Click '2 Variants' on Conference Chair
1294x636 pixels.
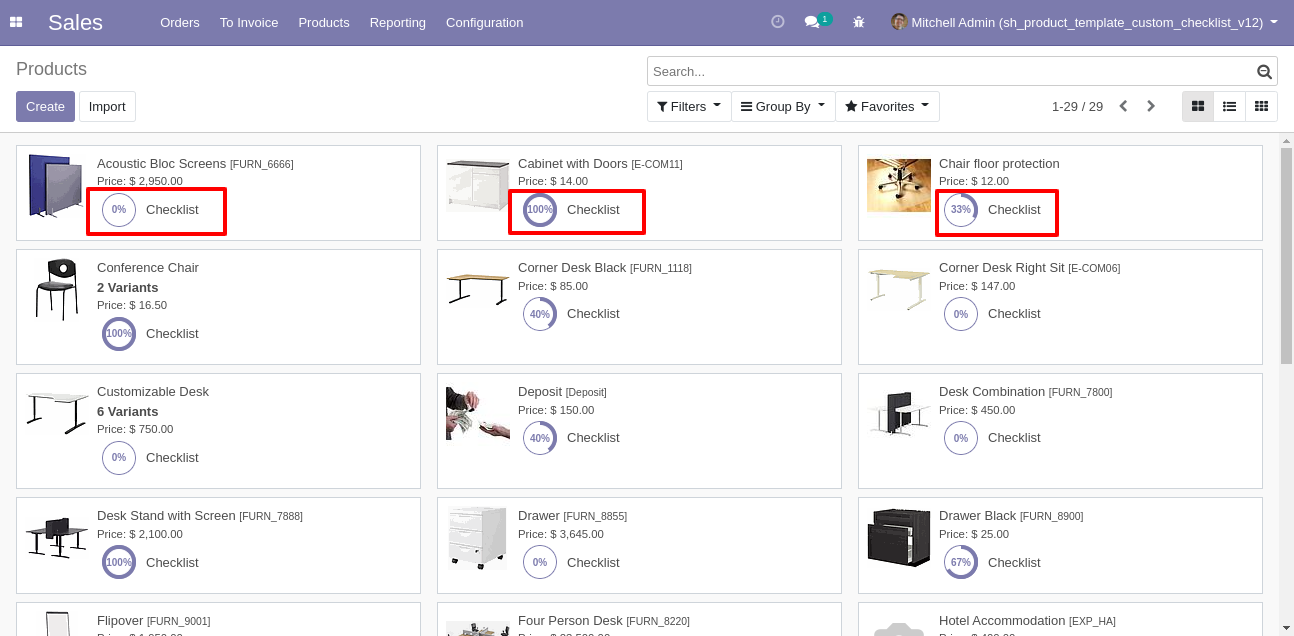(128, 288)
